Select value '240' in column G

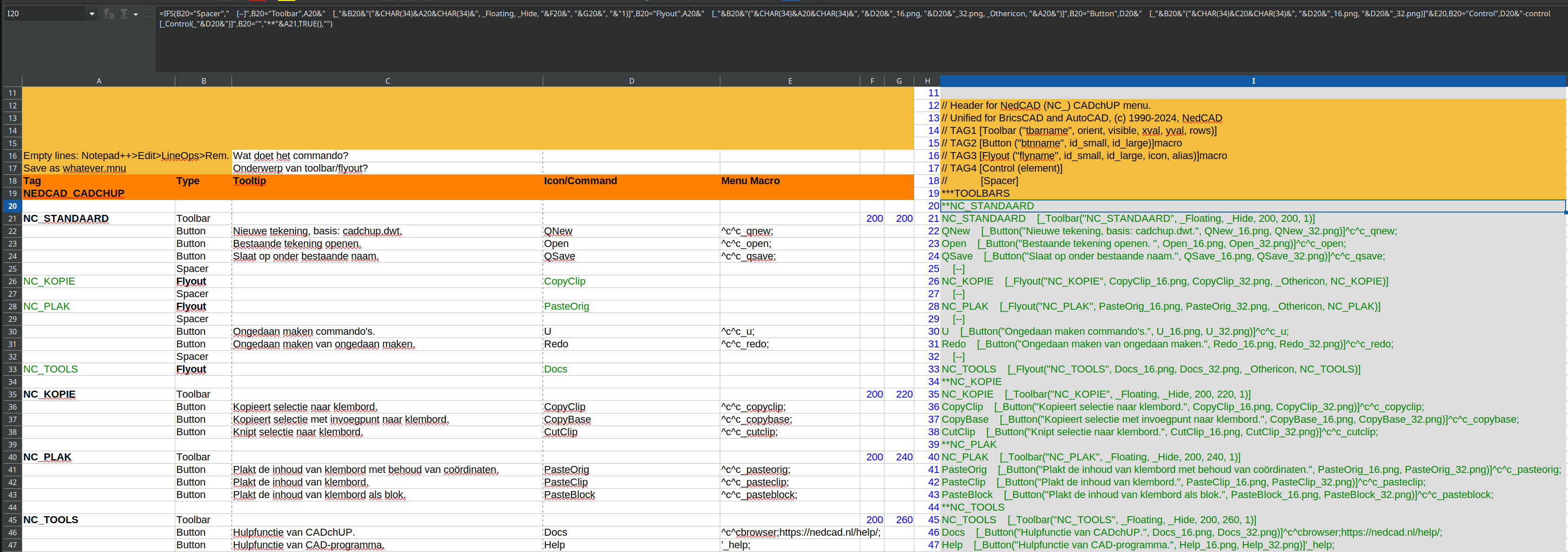[x=898, y=457]
